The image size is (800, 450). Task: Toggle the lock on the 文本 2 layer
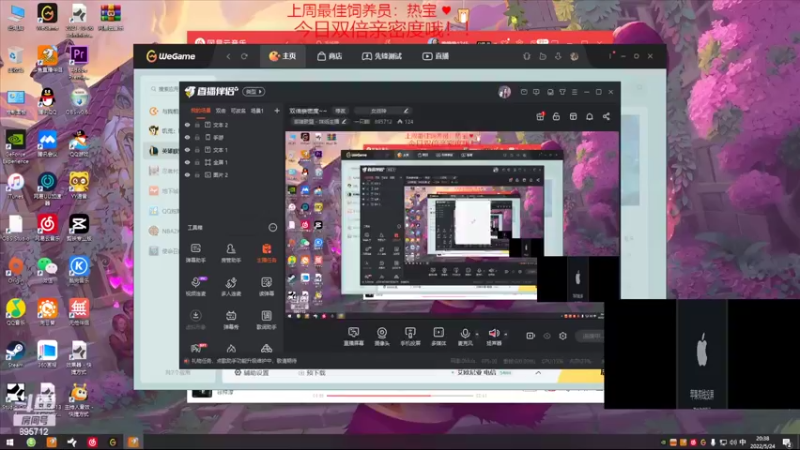pos(197,125)
